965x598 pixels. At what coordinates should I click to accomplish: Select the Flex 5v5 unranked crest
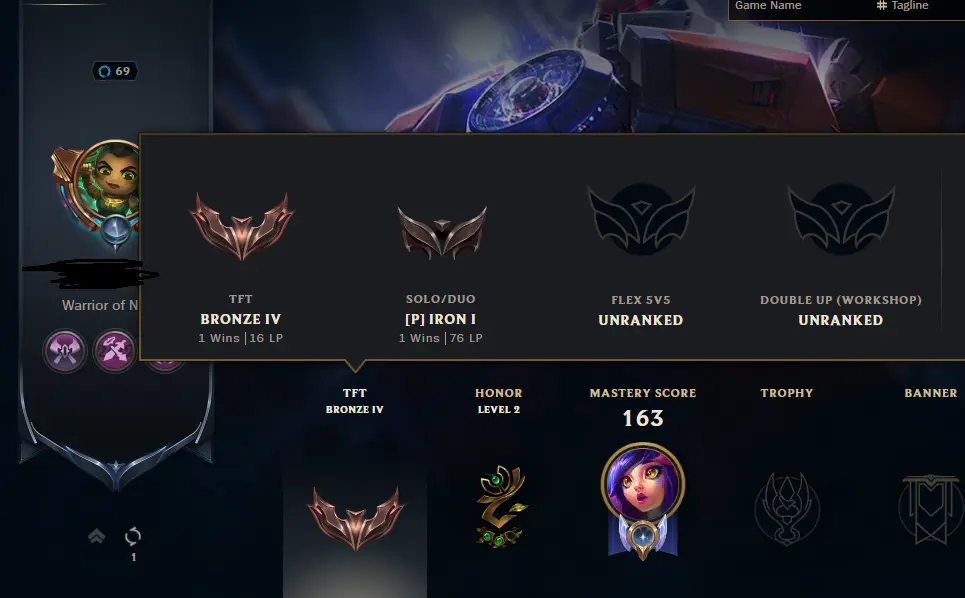click(x=641, y=219)
